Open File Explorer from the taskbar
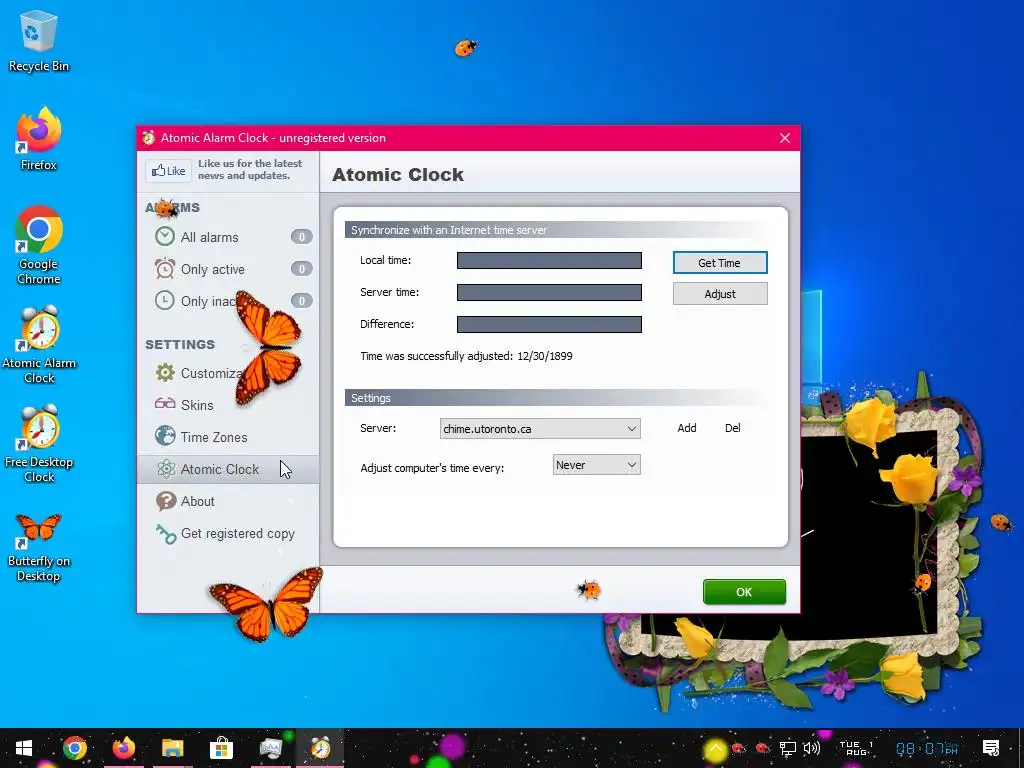 coord(172,748)
